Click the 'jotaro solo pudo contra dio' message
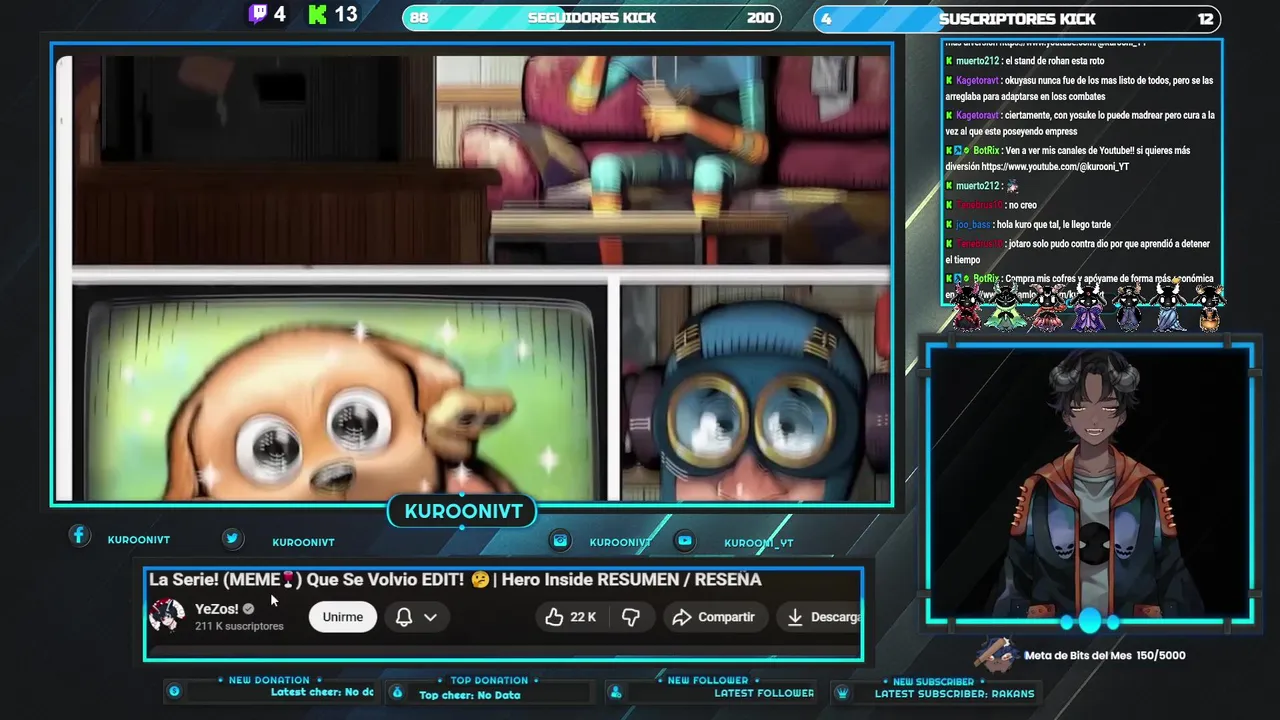This screenshot has width=1280, height=720. pyautogui.click(x=1077, y=252)
